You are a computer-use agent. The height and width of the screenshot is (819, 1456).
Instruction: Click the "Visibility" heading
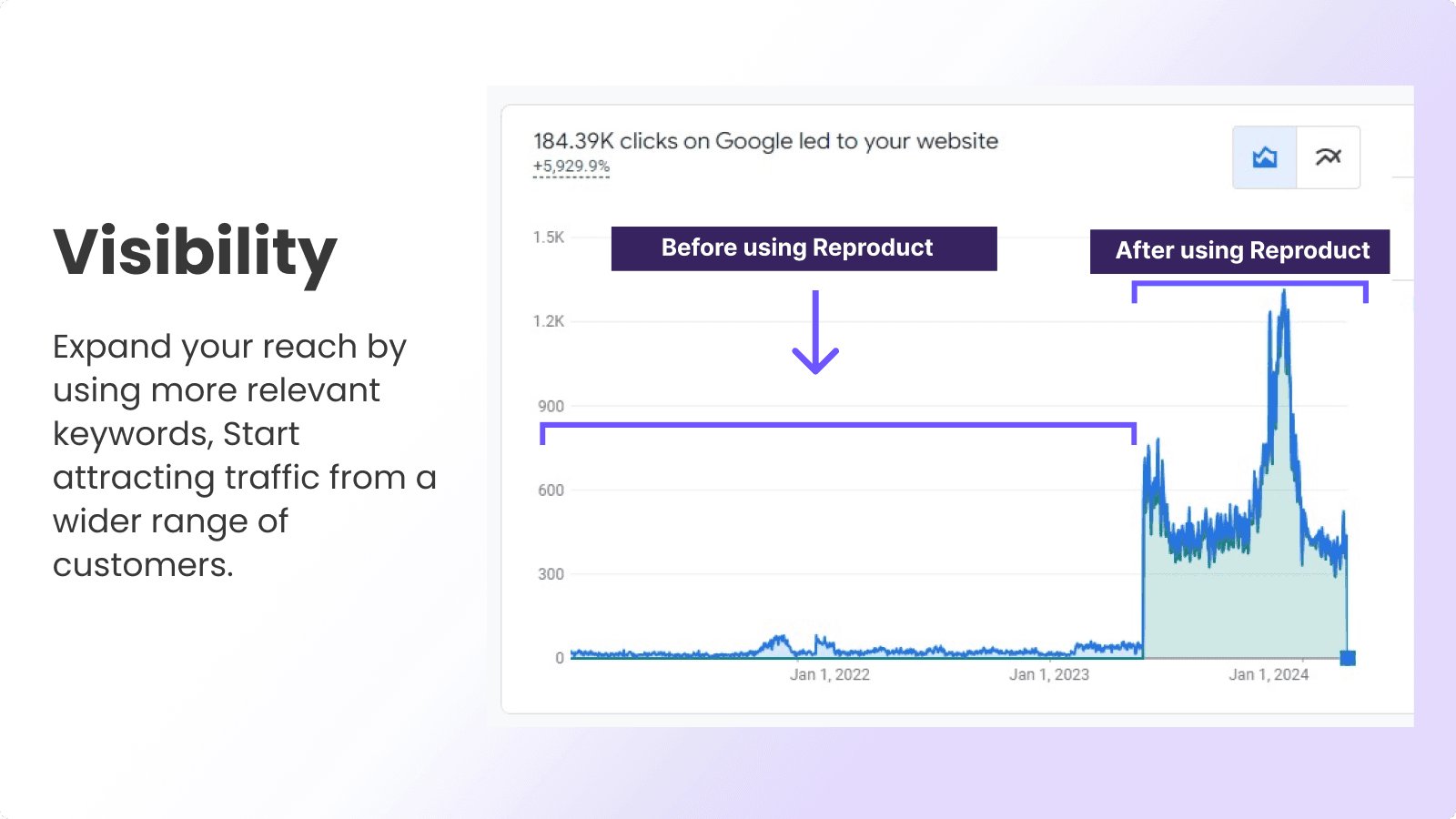coord(195,252)
